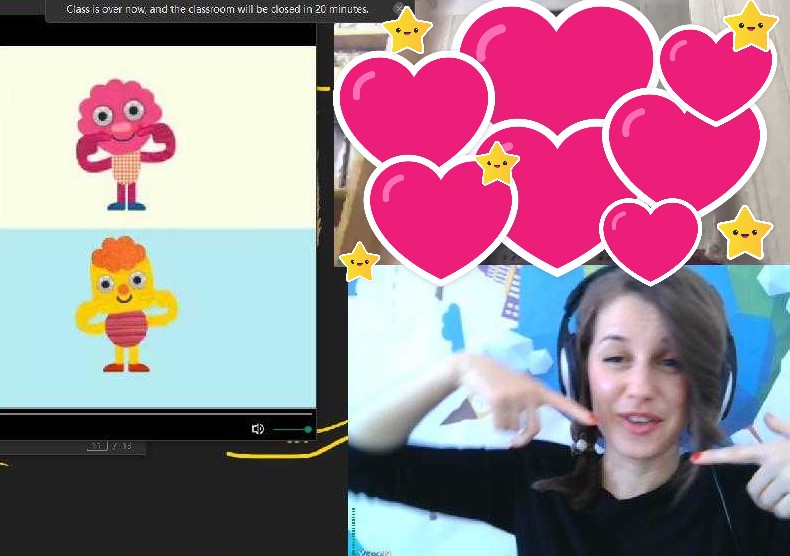This screenshot has height=556, width=790.
Task: Click the star at the teacher video corner
Action: [360, 261]
